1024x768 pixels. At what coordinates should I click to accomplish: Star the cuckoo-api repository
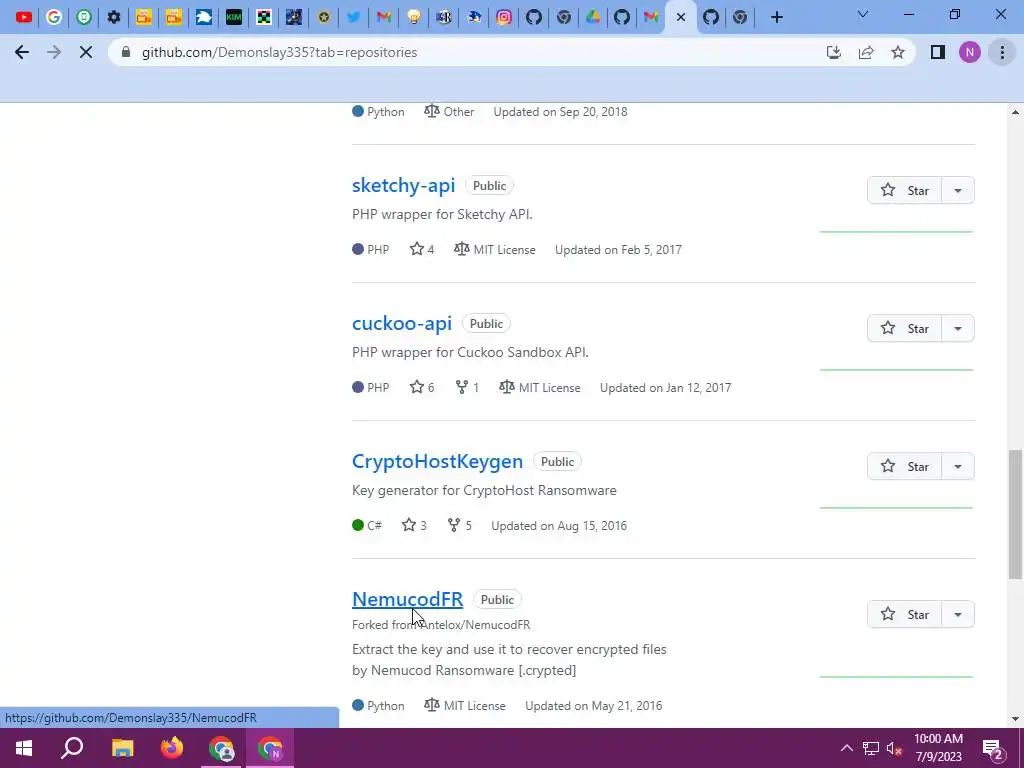click(904, 328)
